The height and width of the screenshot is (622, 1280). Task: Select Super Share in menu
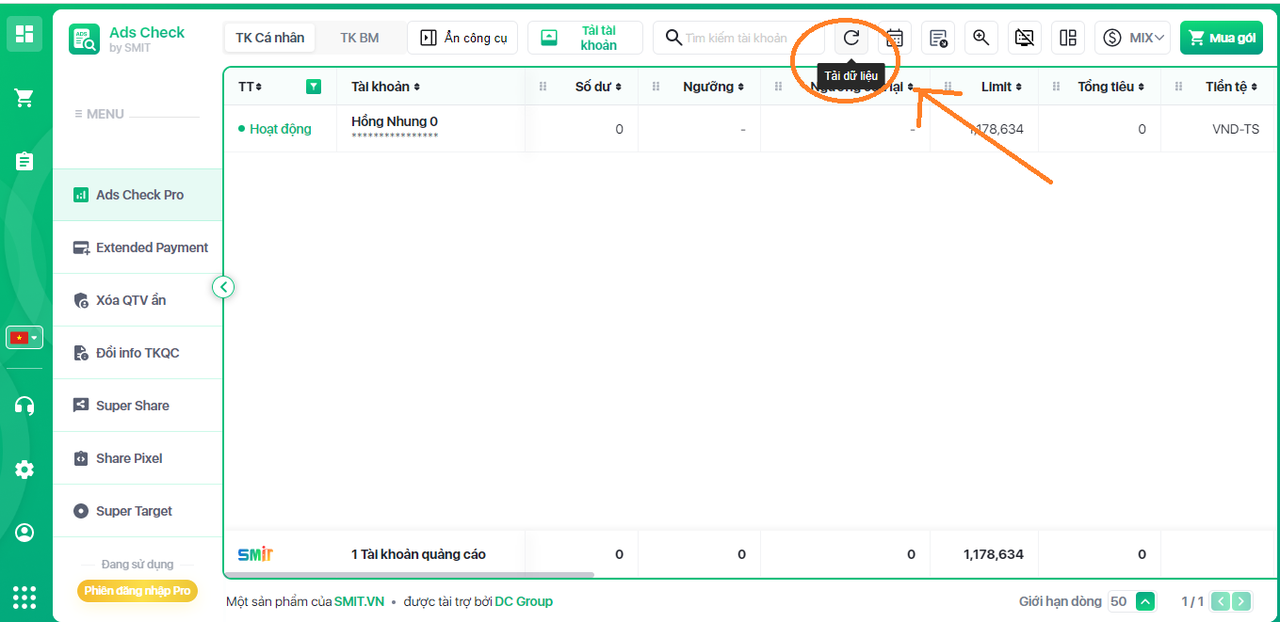click(132, 406)
